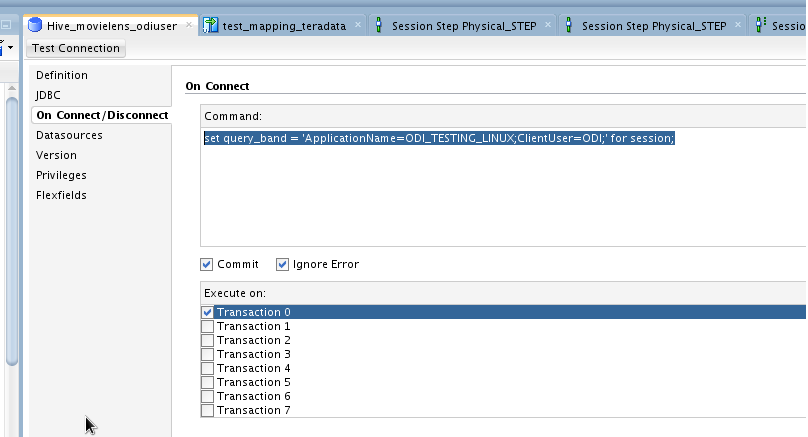The image size is (808, 437).
Task: Click the left panel vertical scrollbar
Action: [x=12, y=230]
